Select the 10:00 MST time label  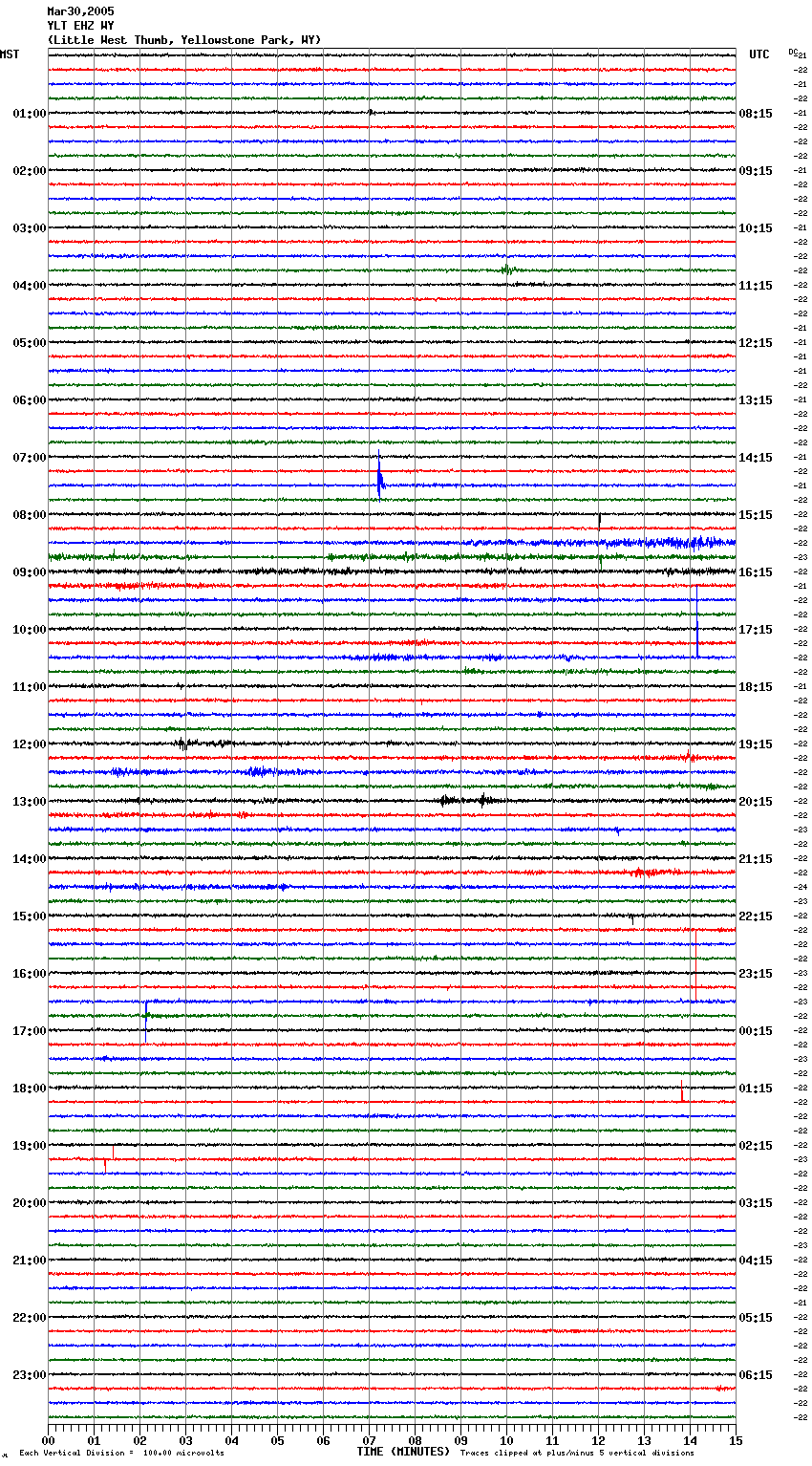pyautogui.click(x=30, y=630)
